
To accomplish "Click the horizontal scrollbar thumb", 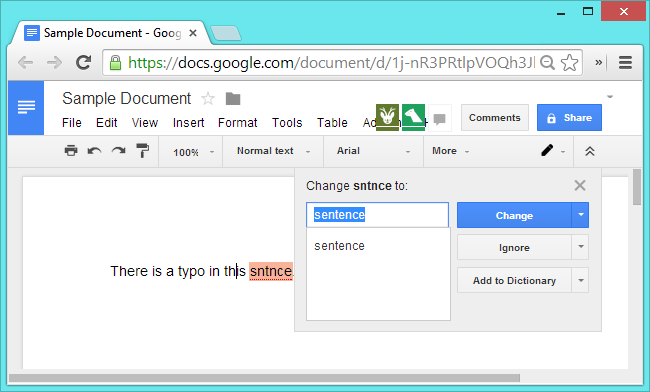I will coord(264,378).
